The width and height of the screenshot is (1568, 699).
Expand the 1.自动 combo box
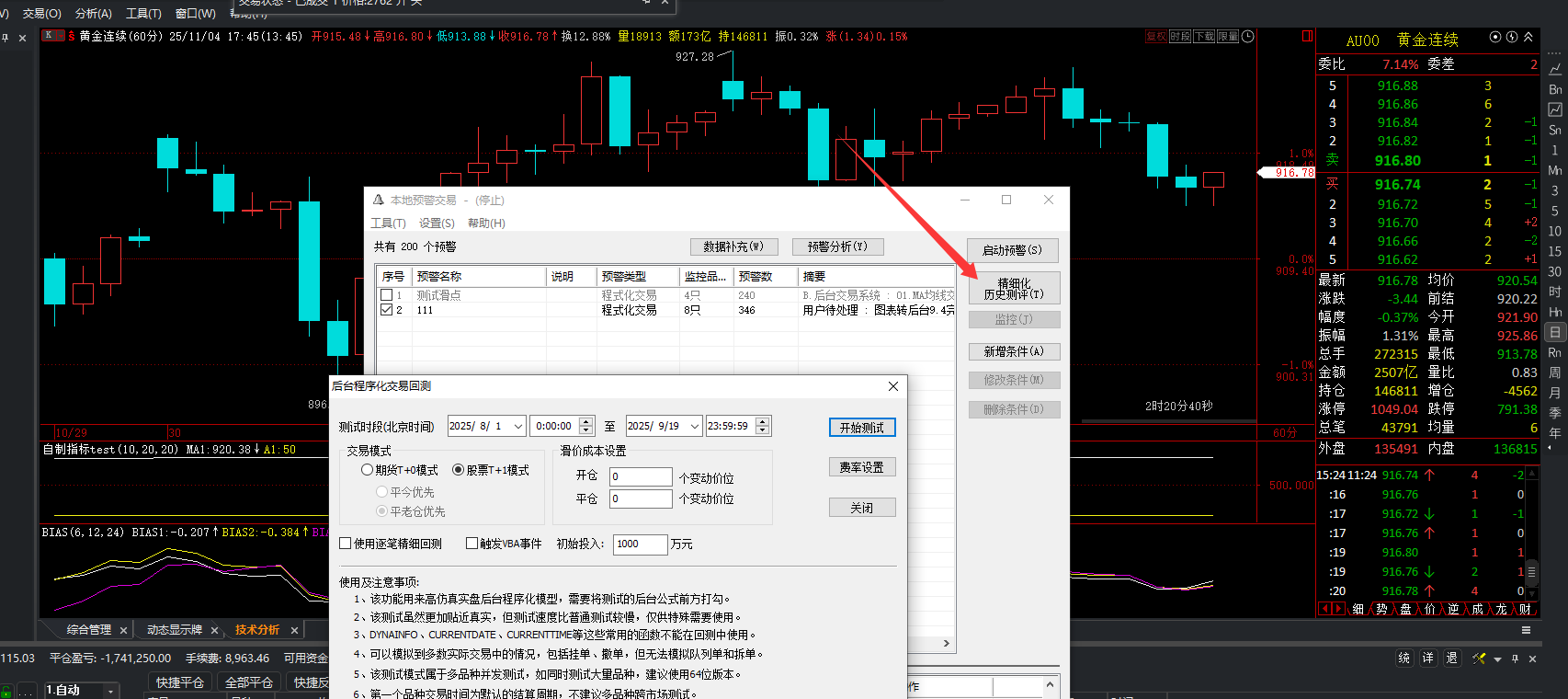coord(111,691)
